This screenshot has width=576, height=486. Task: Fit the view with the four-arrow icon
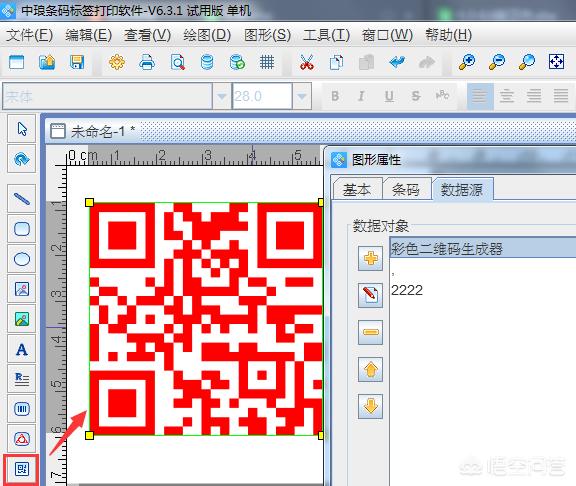557,62
